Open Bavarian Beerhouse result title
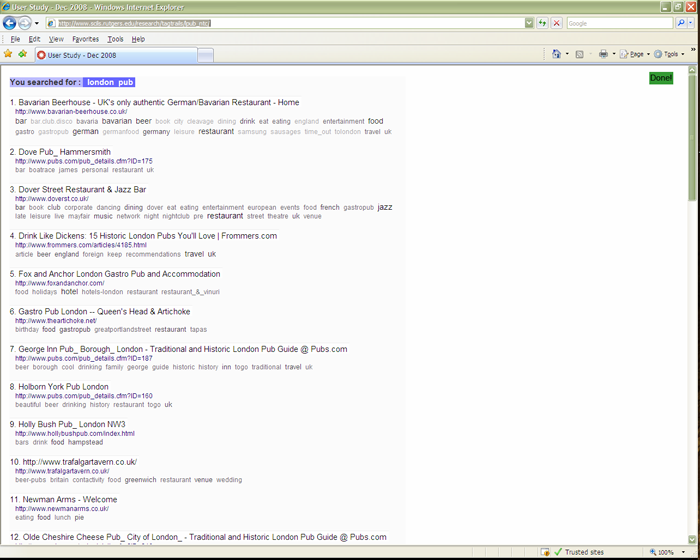The height and width of the screenshot is (560, 700). coord(158,102)
